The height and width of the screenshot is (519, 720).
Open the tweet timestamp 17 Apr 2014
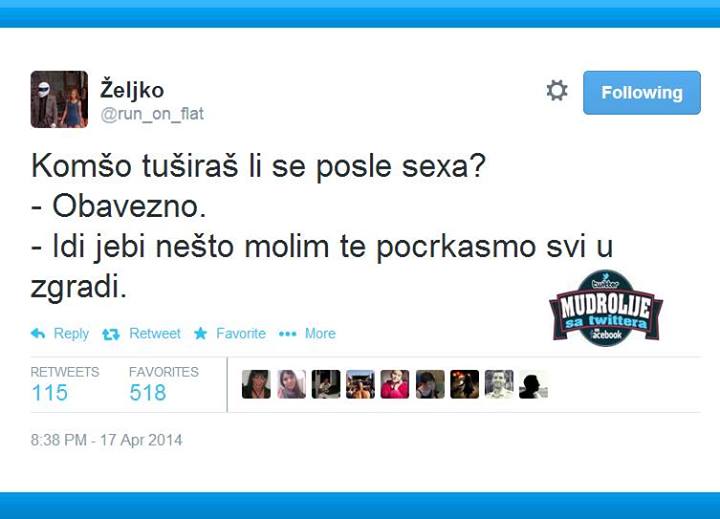click(x=107, y=440)
